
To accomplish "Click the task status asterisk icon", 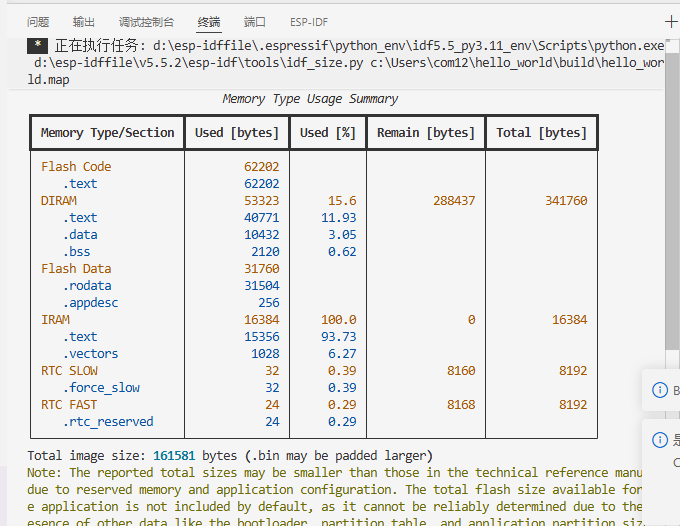I will pyautogui.click(x=37, y=45).
